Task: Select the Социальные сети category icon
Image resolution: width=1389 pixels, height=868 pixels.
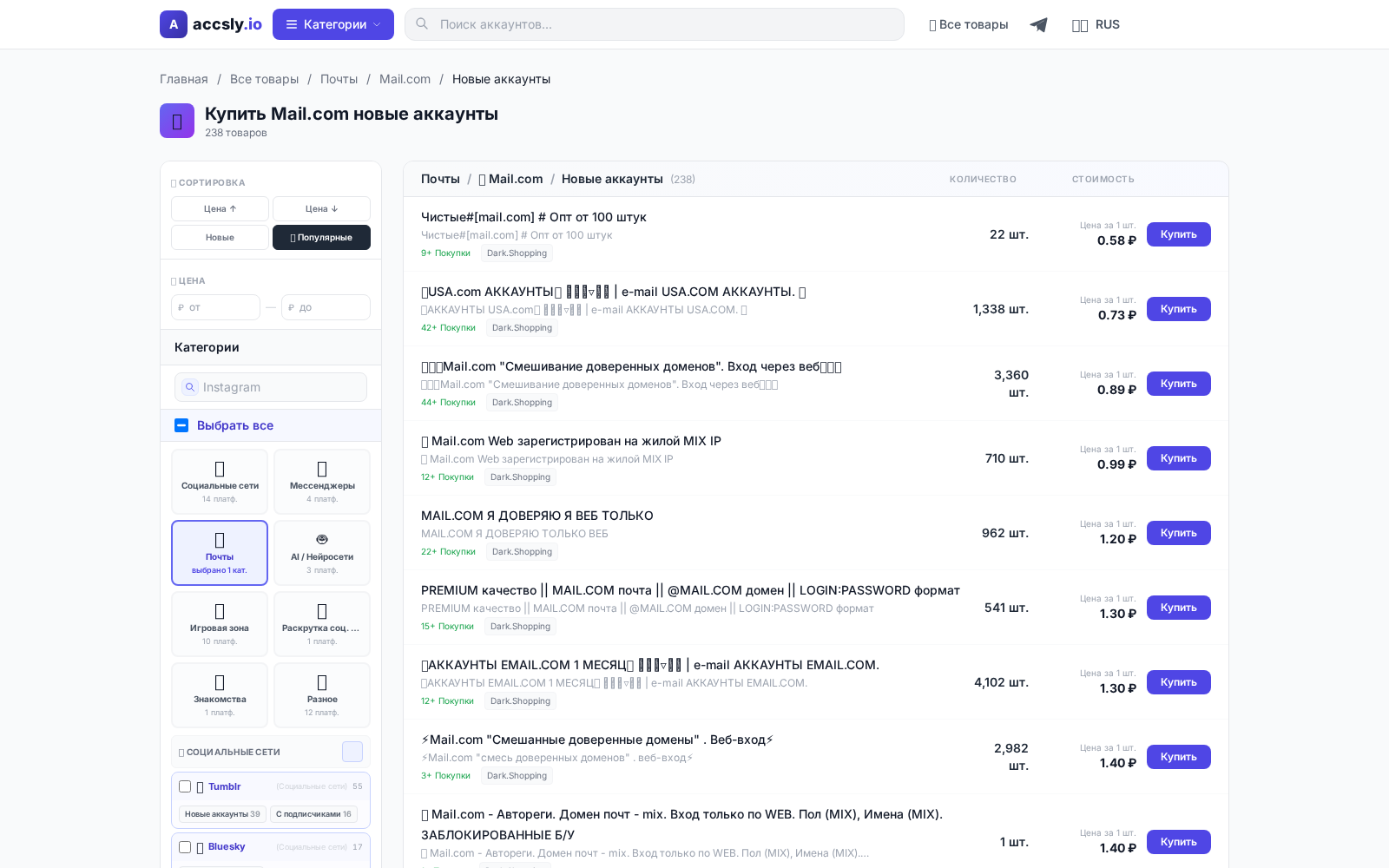Action: (x=220, y=469)
